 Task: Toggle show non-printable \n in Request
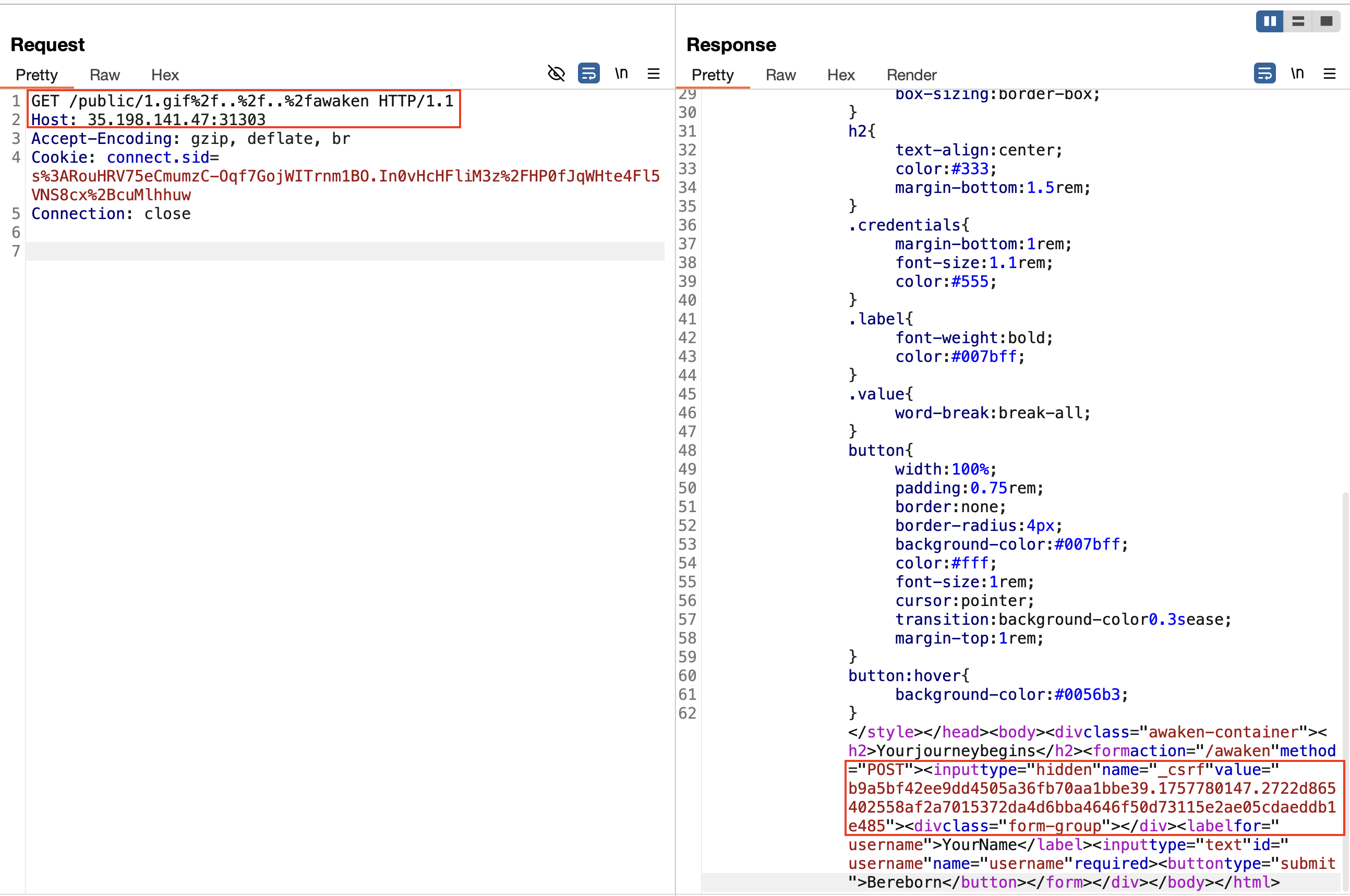pyautogui.click(x=621, y=73)
